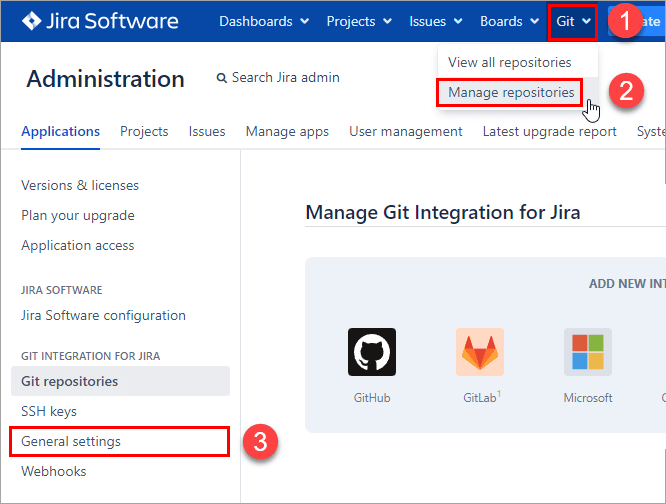Click the Jira Software diamond logo icon
This screenshot has width=666, height=504.
tap(31, 21)
